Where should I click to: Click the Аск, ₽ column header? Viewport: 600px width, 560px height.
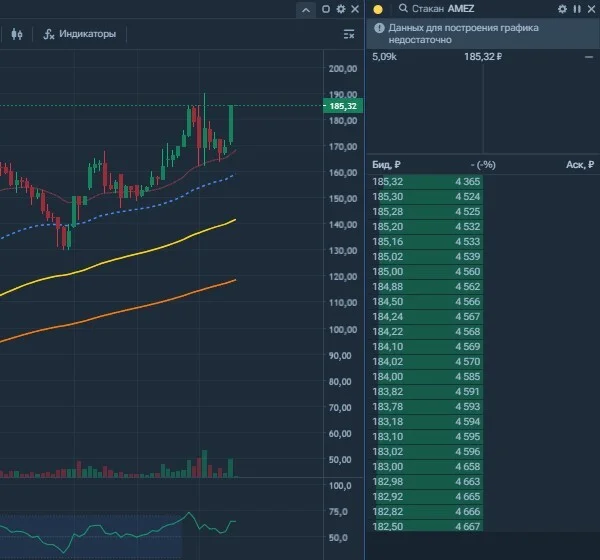pyautogui.click(x=580, y=165)
